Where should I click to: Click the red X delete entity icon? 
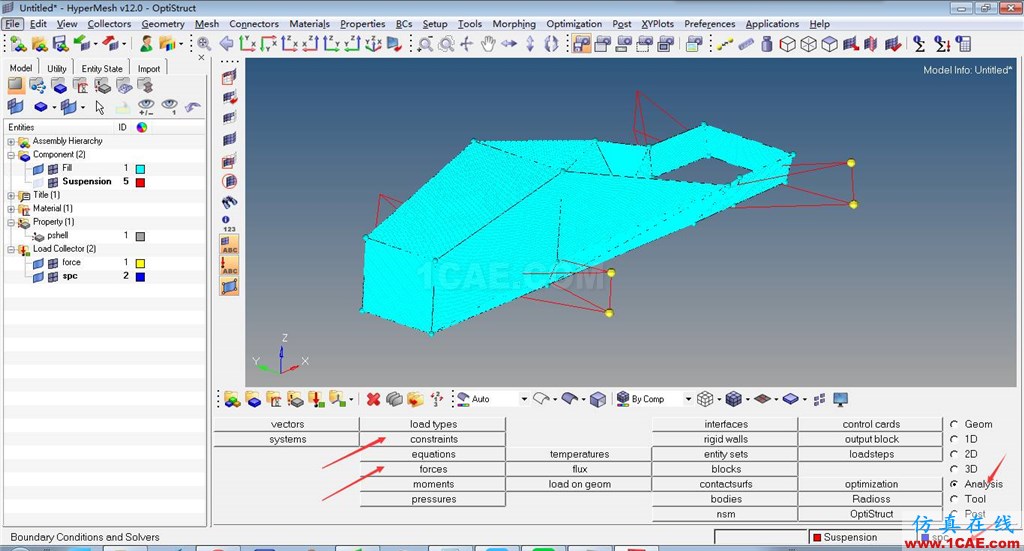tap(374, 399)
